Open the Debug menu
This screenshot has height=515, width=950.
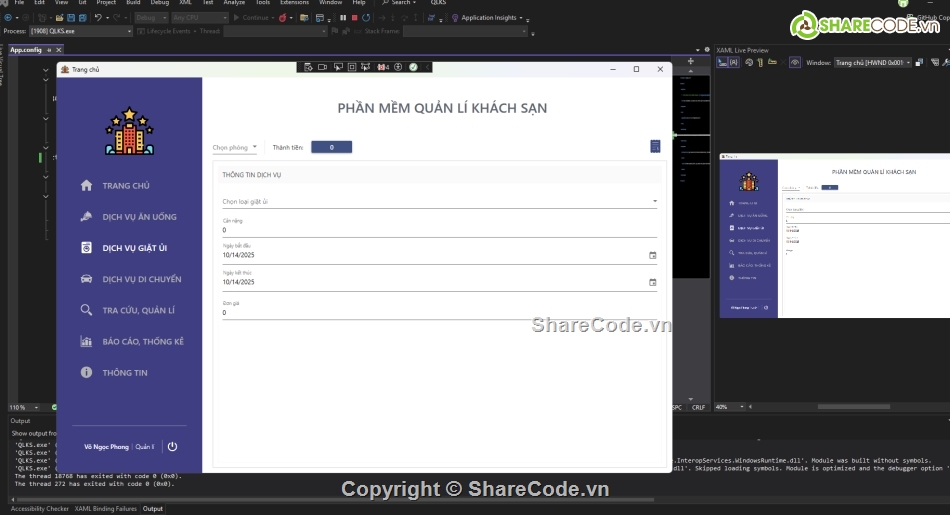pos(159,3)
